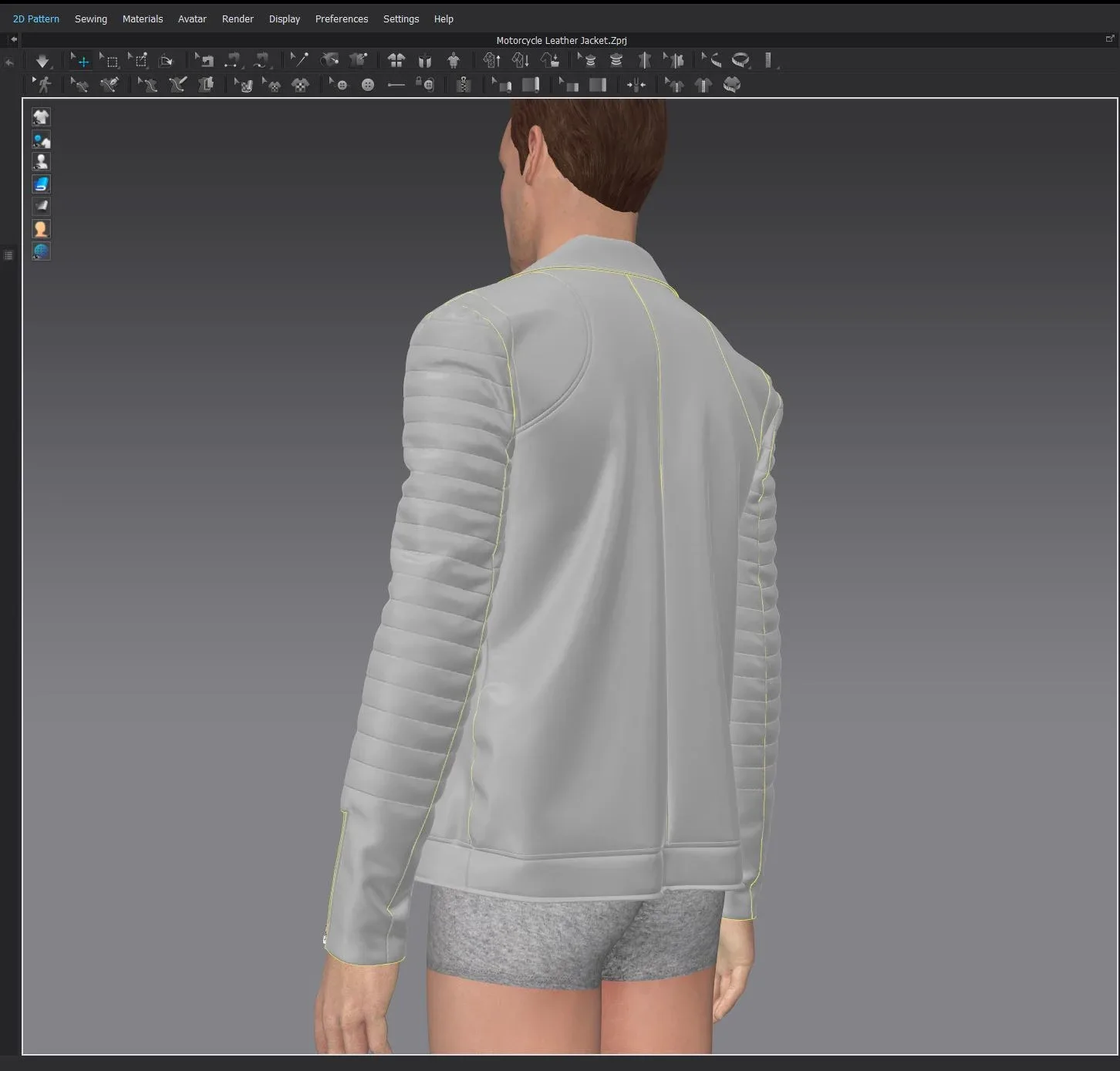The width and height of the screenshot is (1120, 1071).
Task: Select the Binding fabric tool
Action: [x=598, y=85]
